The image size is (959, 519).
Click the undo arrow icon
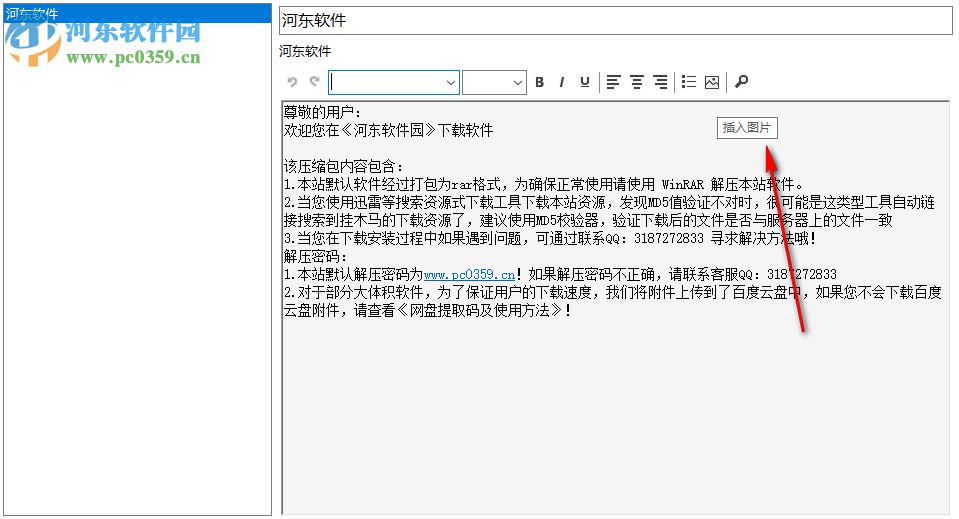click(x=292, y=82)
